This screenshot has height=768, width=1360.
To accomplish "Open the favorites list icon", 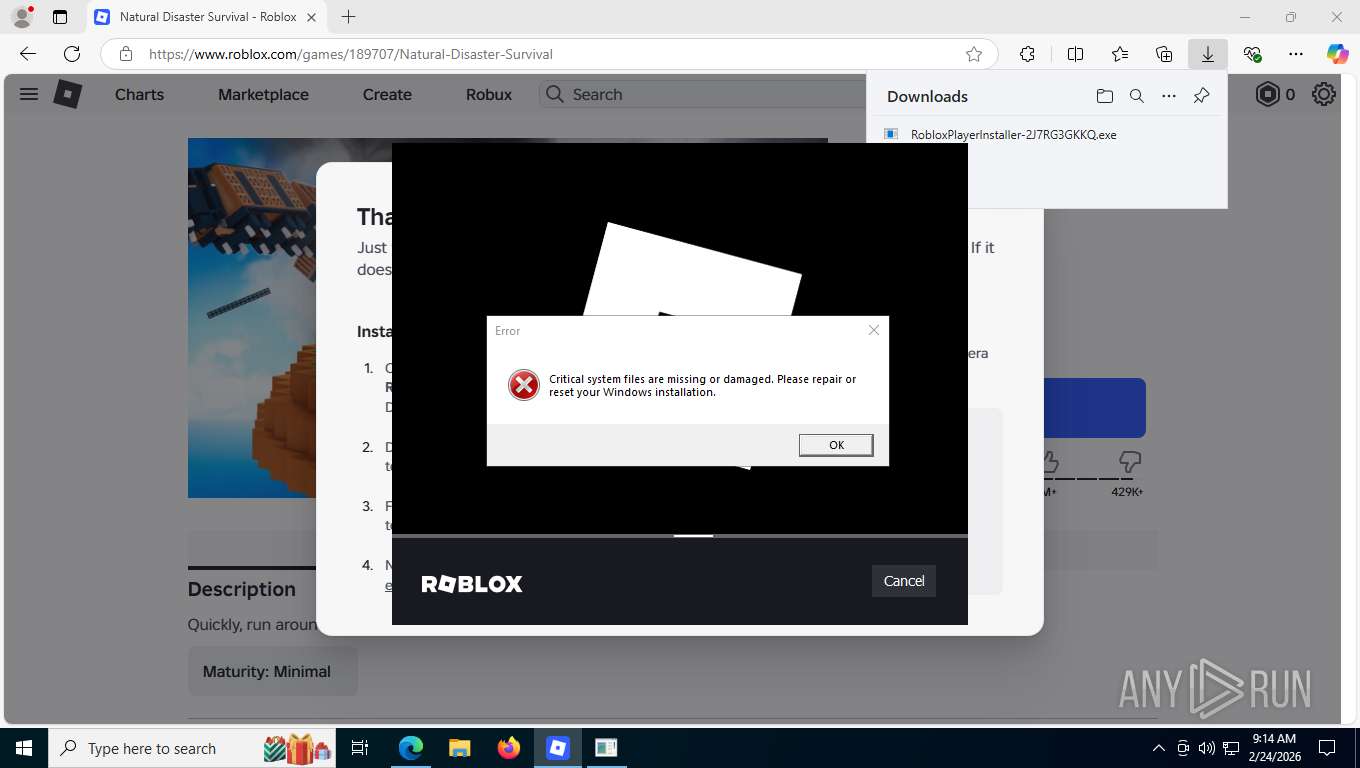I will pos(1120,54).
